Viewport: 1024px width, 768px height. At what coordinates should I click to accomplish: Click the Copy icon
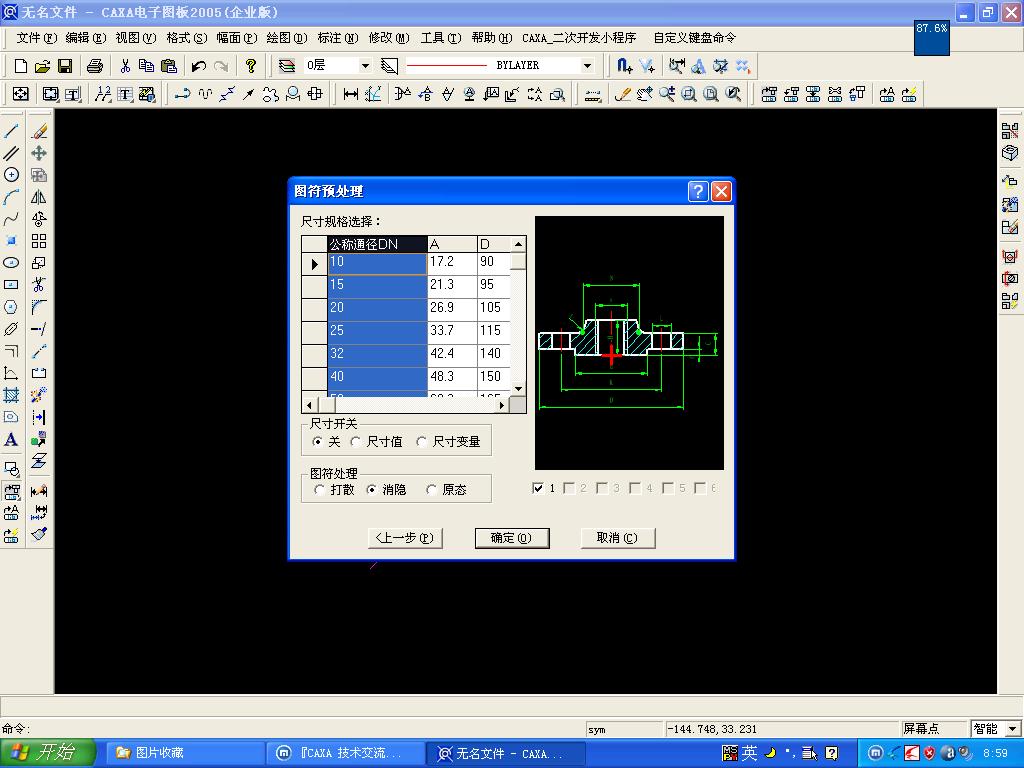(146, 65)
